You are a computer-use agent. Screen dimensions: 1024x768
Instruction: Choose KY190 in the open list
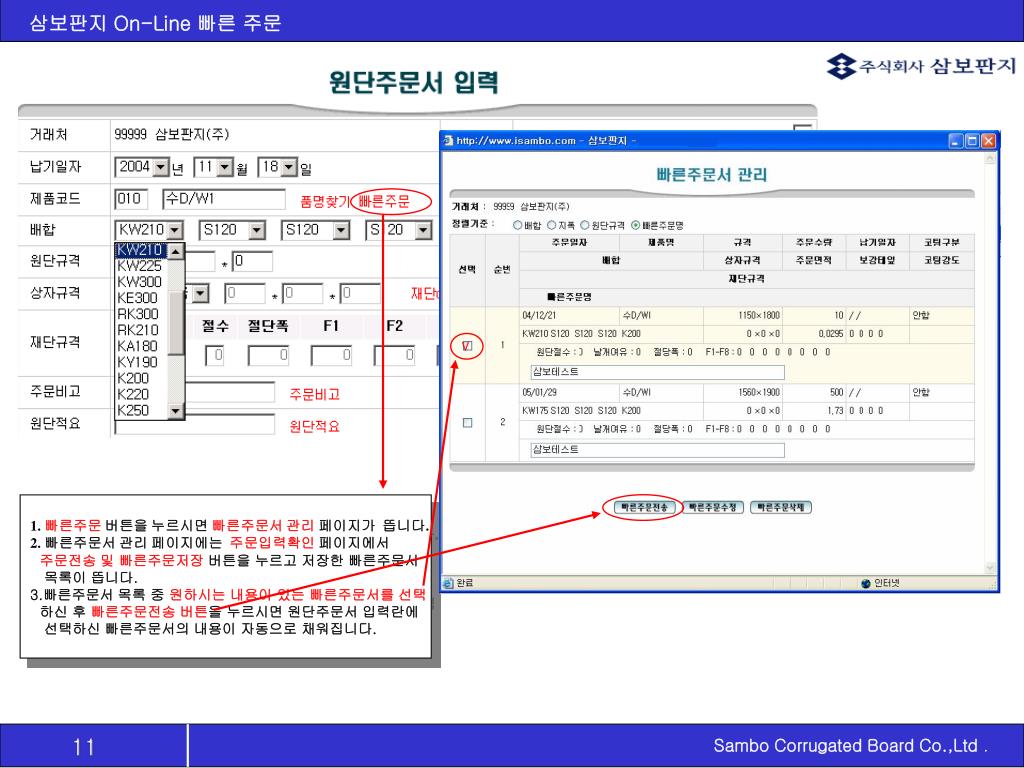coord(141,362)
